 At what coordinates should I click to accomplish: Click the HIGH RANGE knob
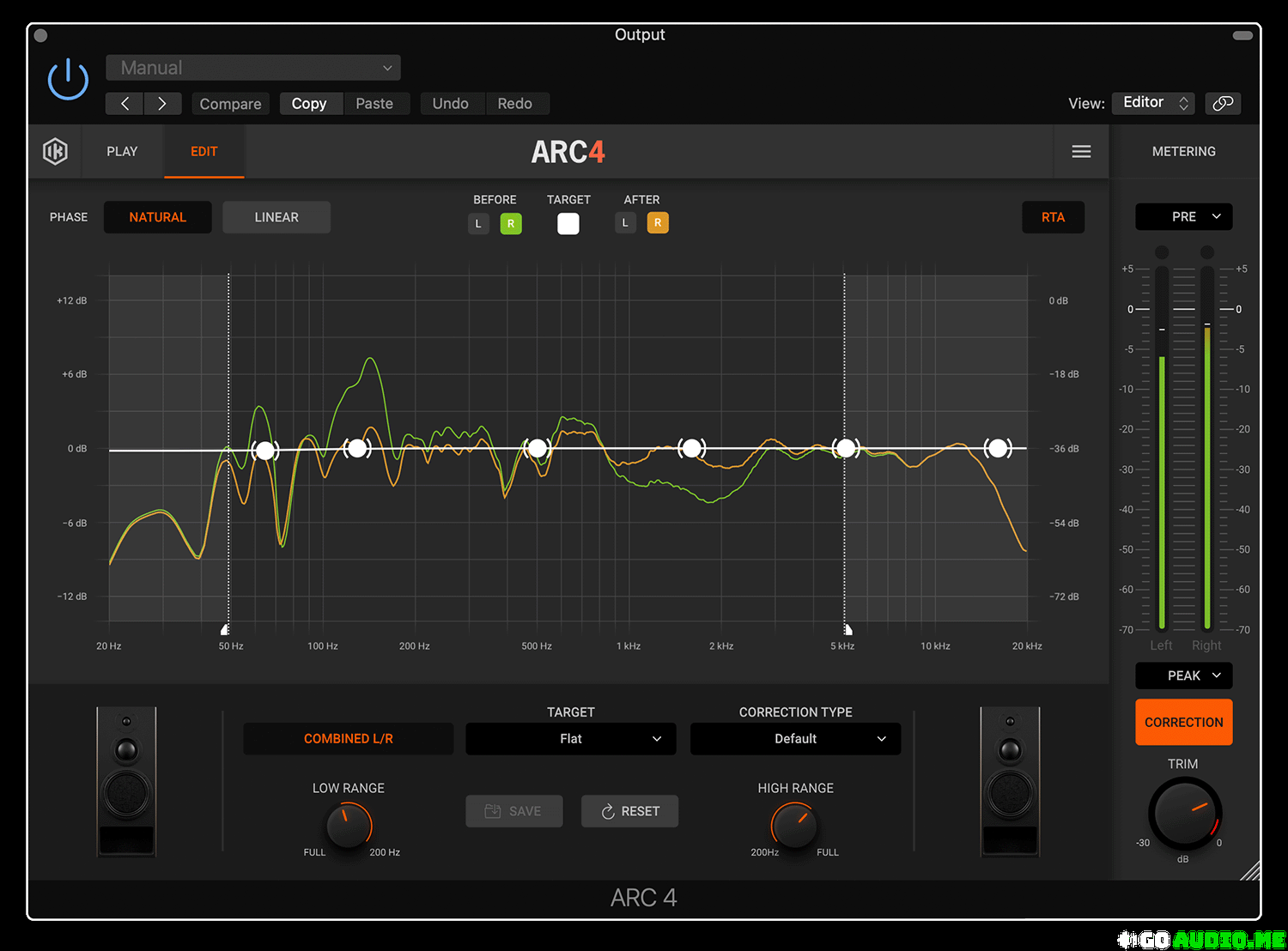pyautogui.click(x=794, y=826)
